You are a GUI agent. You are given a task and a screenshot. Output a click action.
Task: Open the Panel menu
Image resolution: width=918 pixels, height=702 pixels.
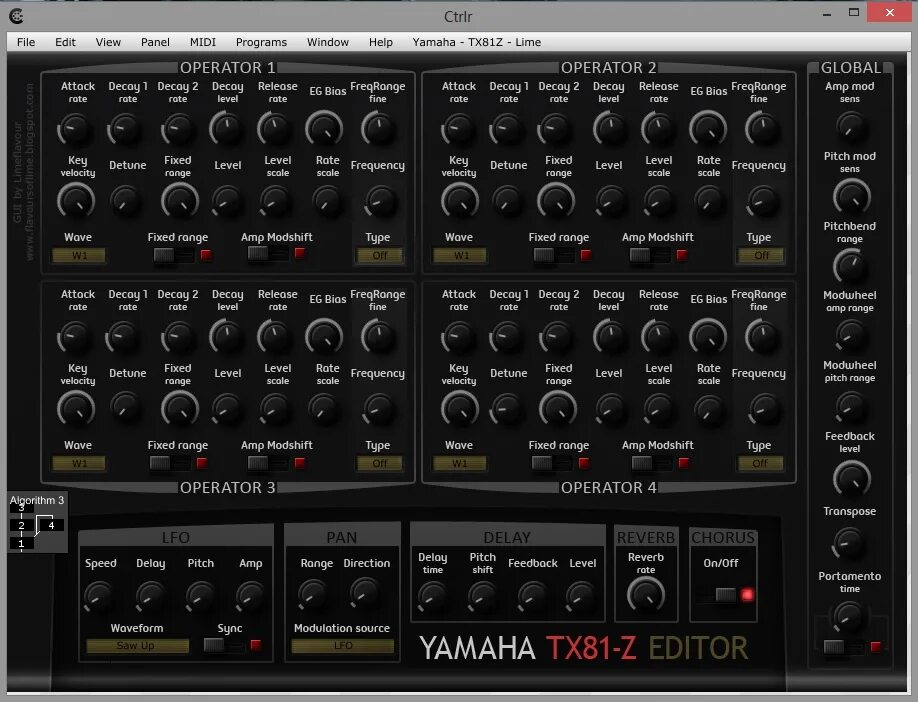coord(155,42)
